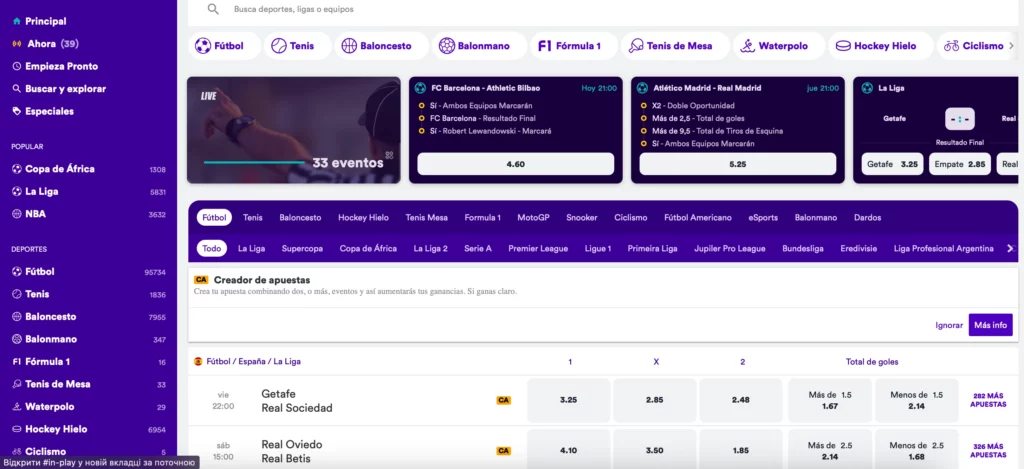Select the Premier League league tab
Image resolution: width=1024 pixels, height=469 pixels.
coord(538,248)
